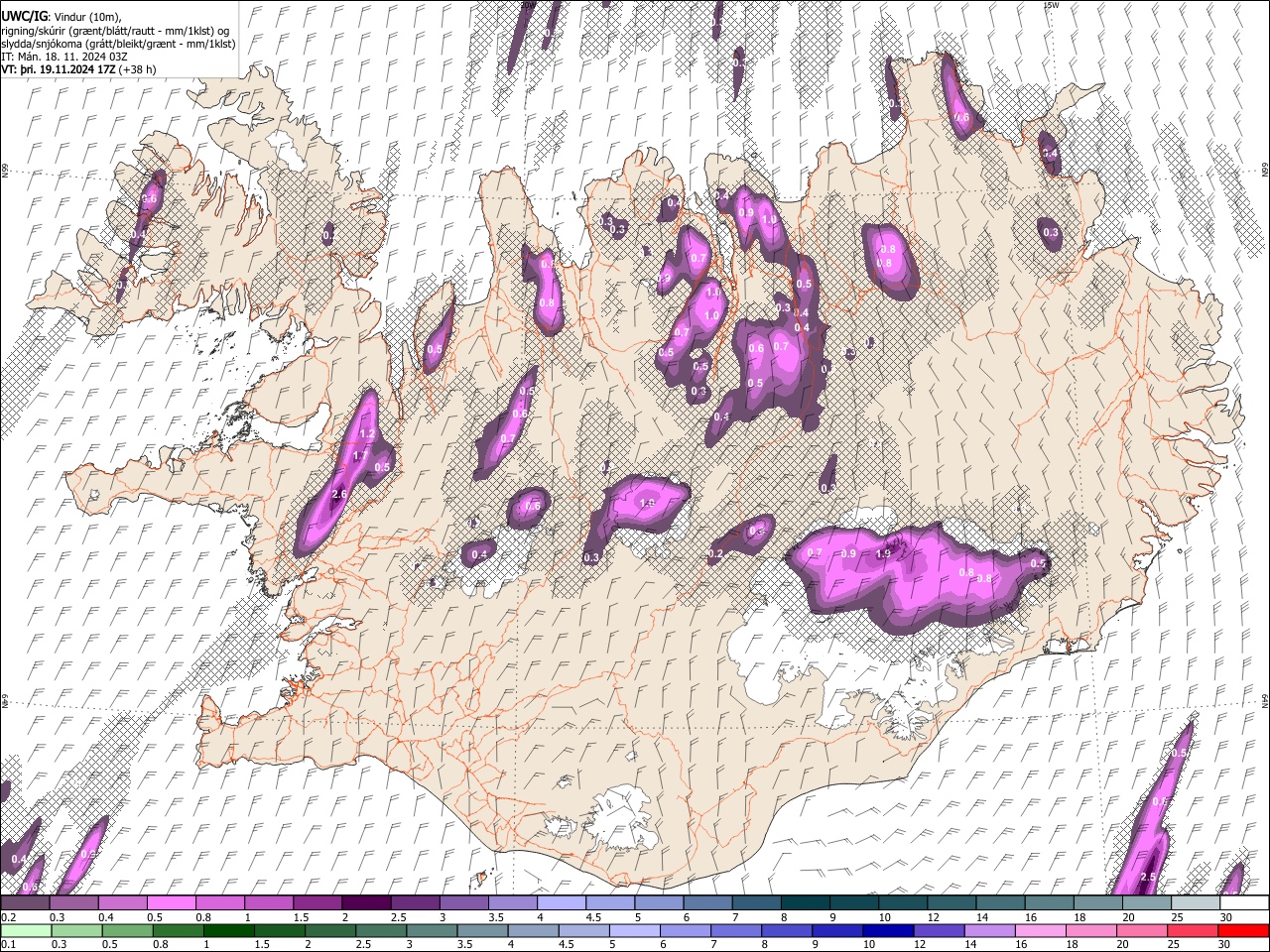Click the pure red above-30 rain legend swatch
The width and height of the screenshot is (1270, 952).
pyautogui.click(x=1243, y=931)
